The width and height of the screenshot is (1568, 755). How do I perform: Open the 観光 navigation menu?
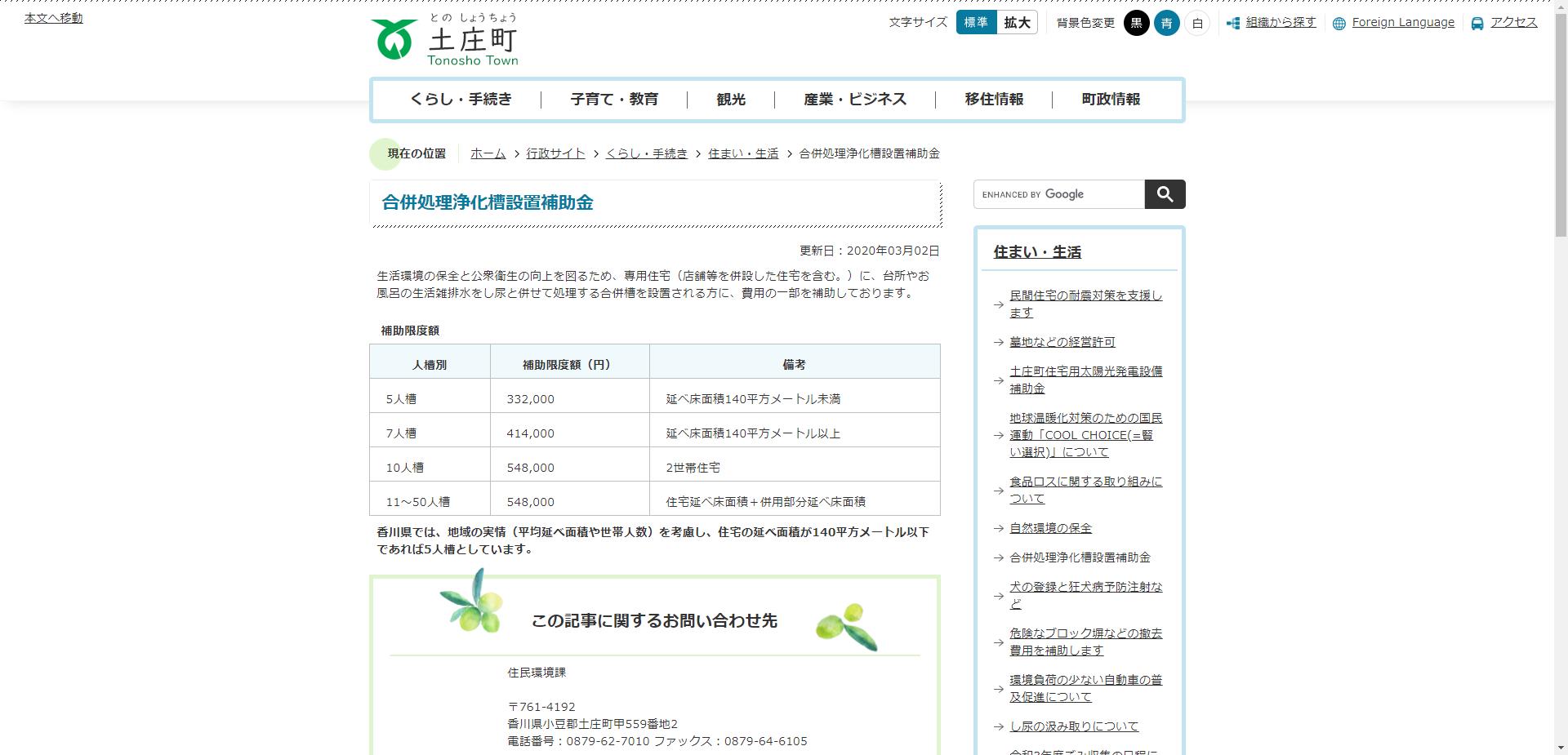[x=729, y=99]
